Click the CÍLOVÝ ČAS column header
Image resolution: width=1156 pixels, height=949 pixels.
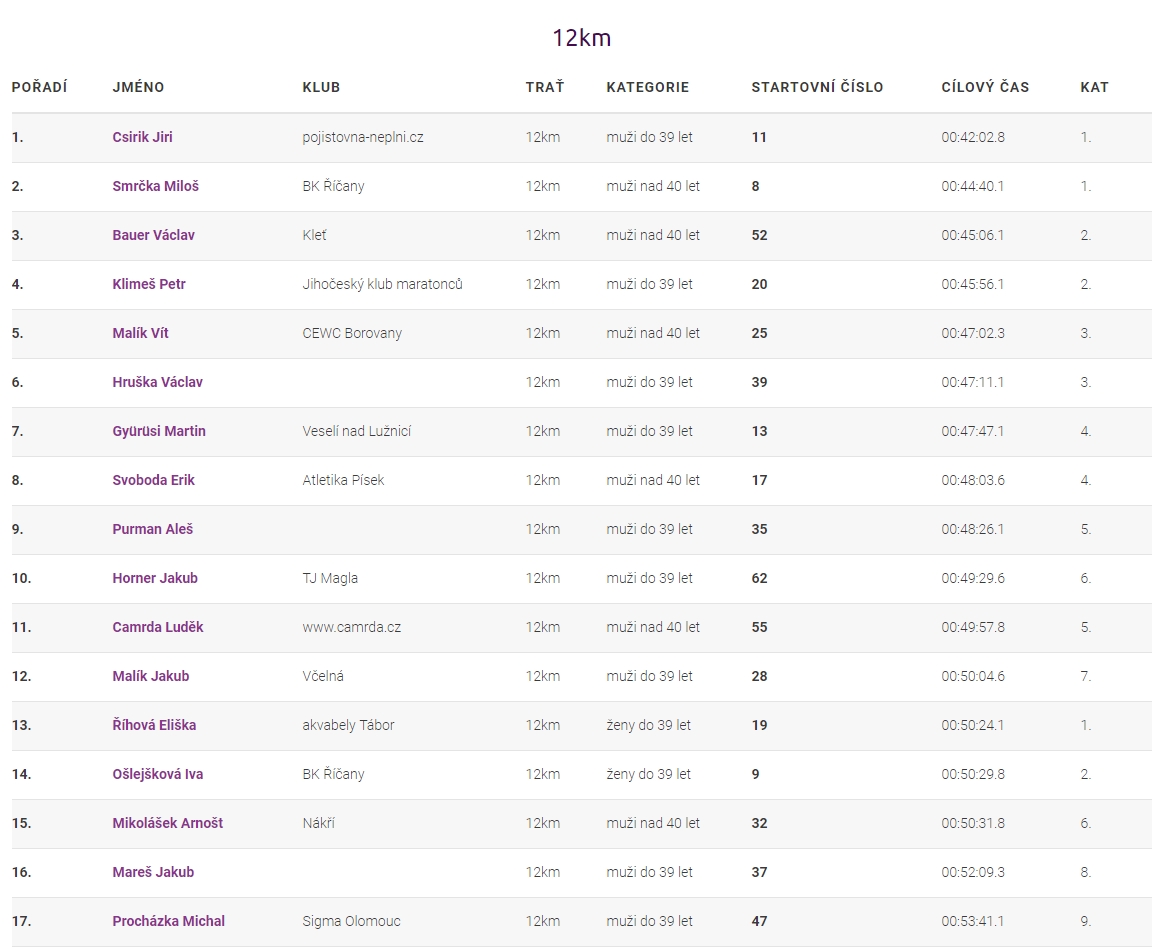click(985, 87)
